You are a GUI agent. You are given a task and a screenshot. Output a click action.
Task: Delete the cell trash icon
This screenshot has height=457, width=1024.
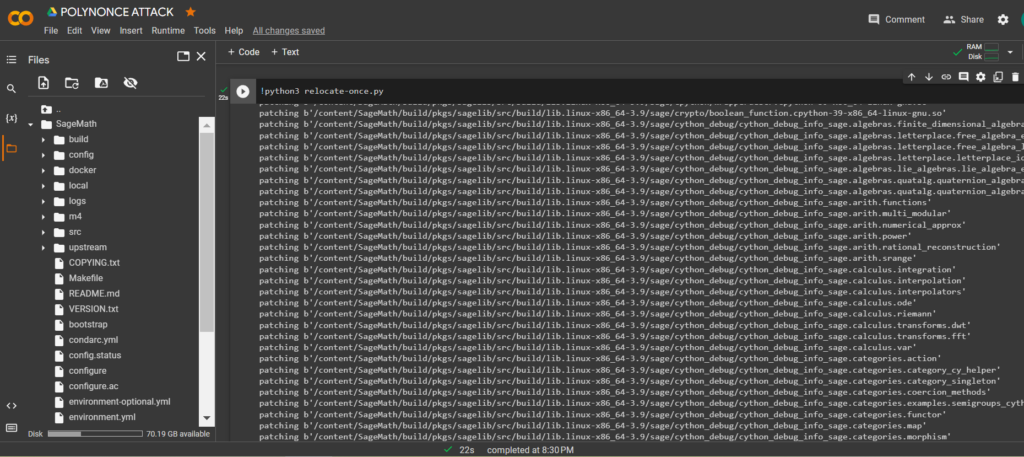[x=1015, y=77]
